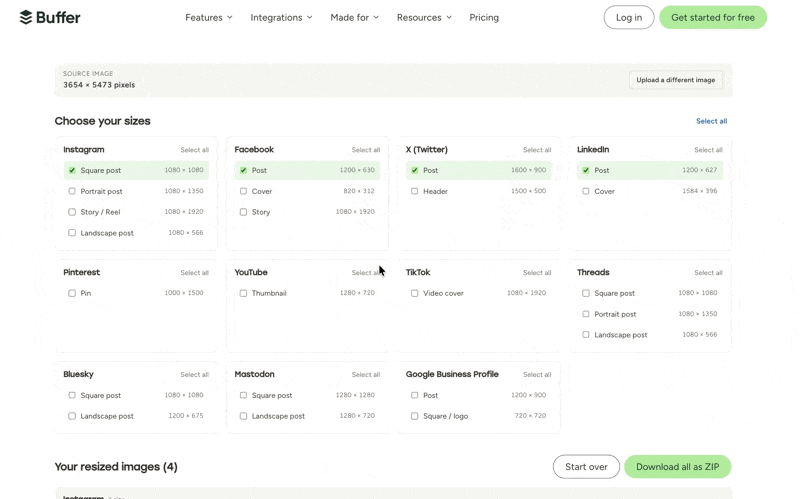Check Mastodon Landscape post
800x499 pixels.
click(243, 416)
